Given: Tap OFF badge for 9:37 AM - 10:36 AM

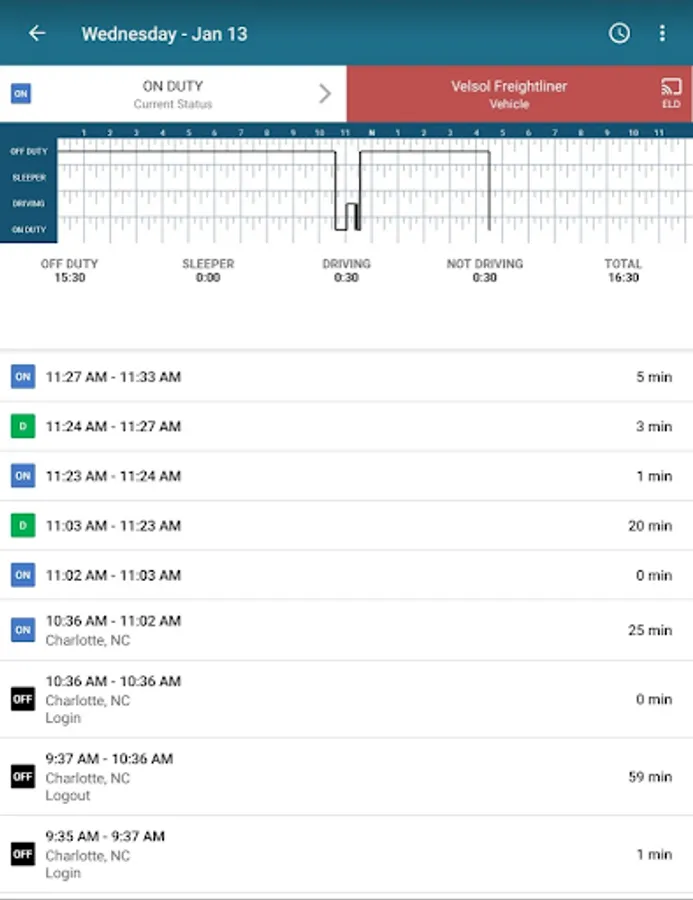Looking at the screenshot, I should [23, 777].
